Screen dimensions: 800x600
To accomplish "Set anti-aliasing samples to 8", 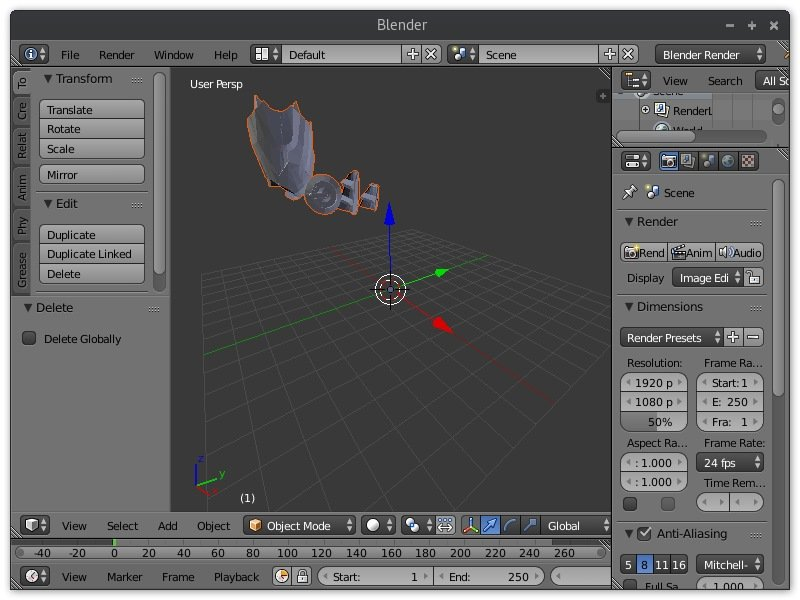I will coord(644,564).
